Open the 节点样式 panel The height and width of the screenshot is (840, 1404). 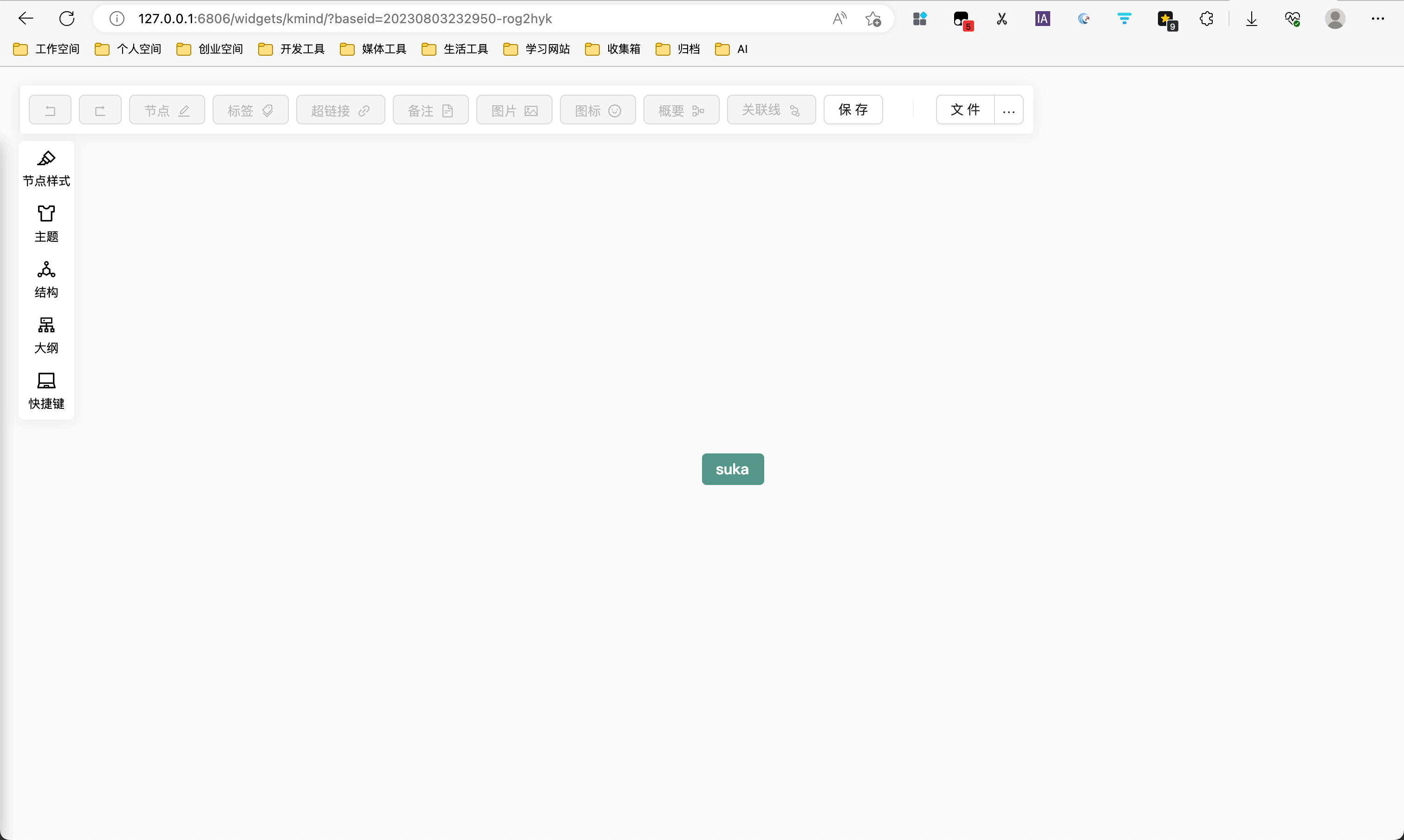[x=46, y=168]
